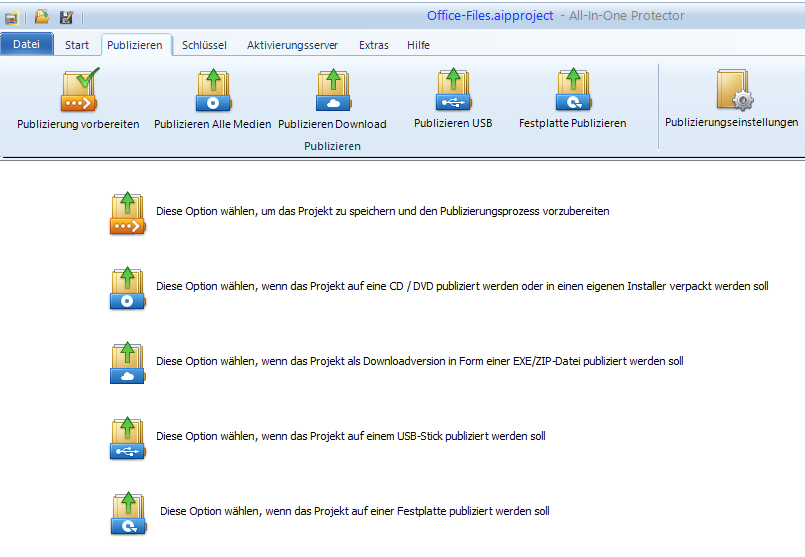Open the Hilfe tab
Screen dimensions: 805x557
(x=418, y=45)
